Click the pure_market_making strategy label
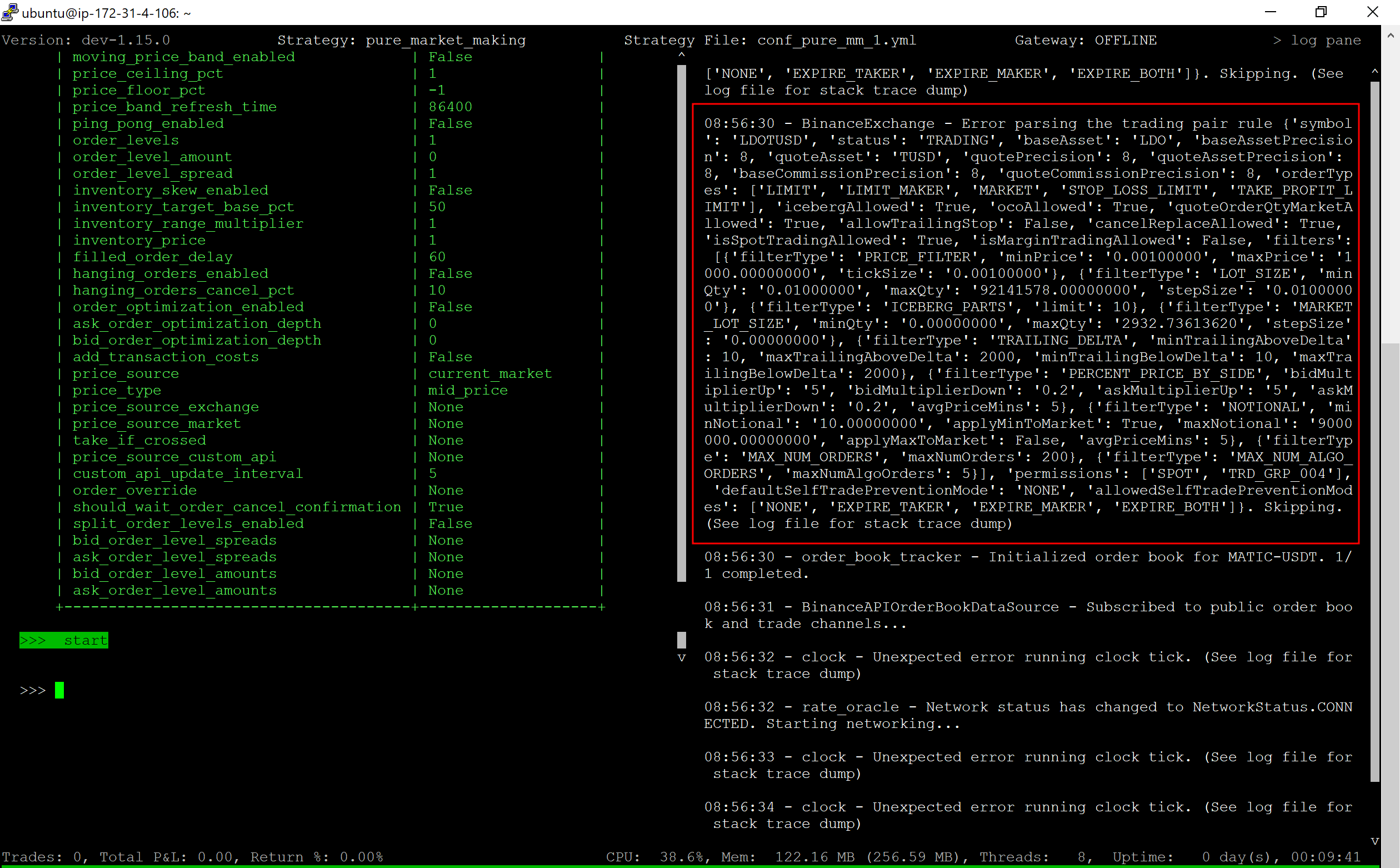Screen dimensions: 1400x868 point(446,40)
